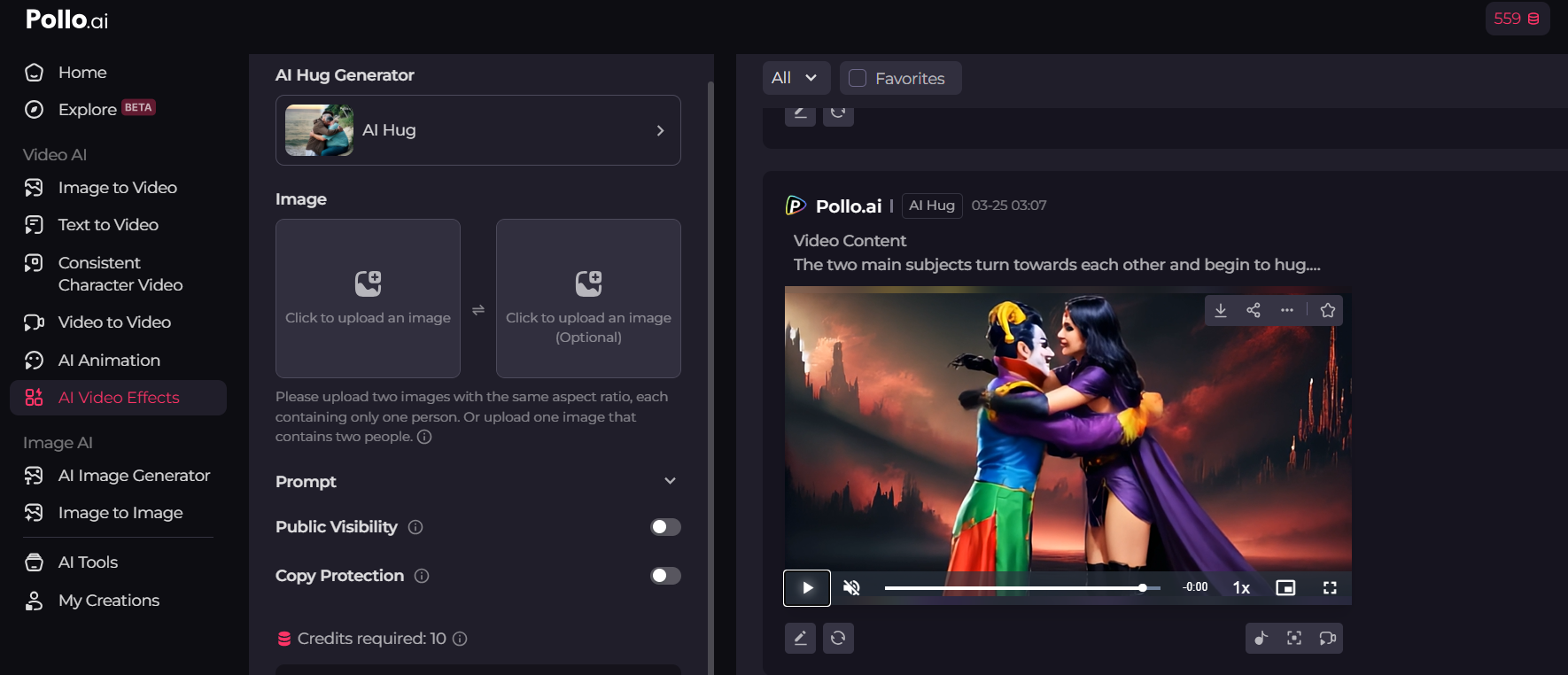Image resolution: width=1568 pixels, height=675 pixels.
Task: Click the AI Video Effects sidebar icon
Action: tap(34, 398)
